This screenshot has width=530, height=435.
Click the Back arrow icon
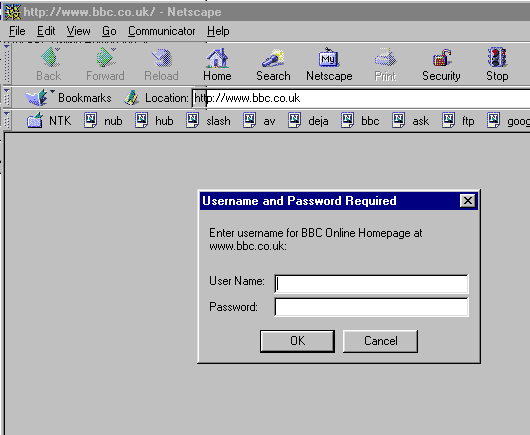coord(50,57)
